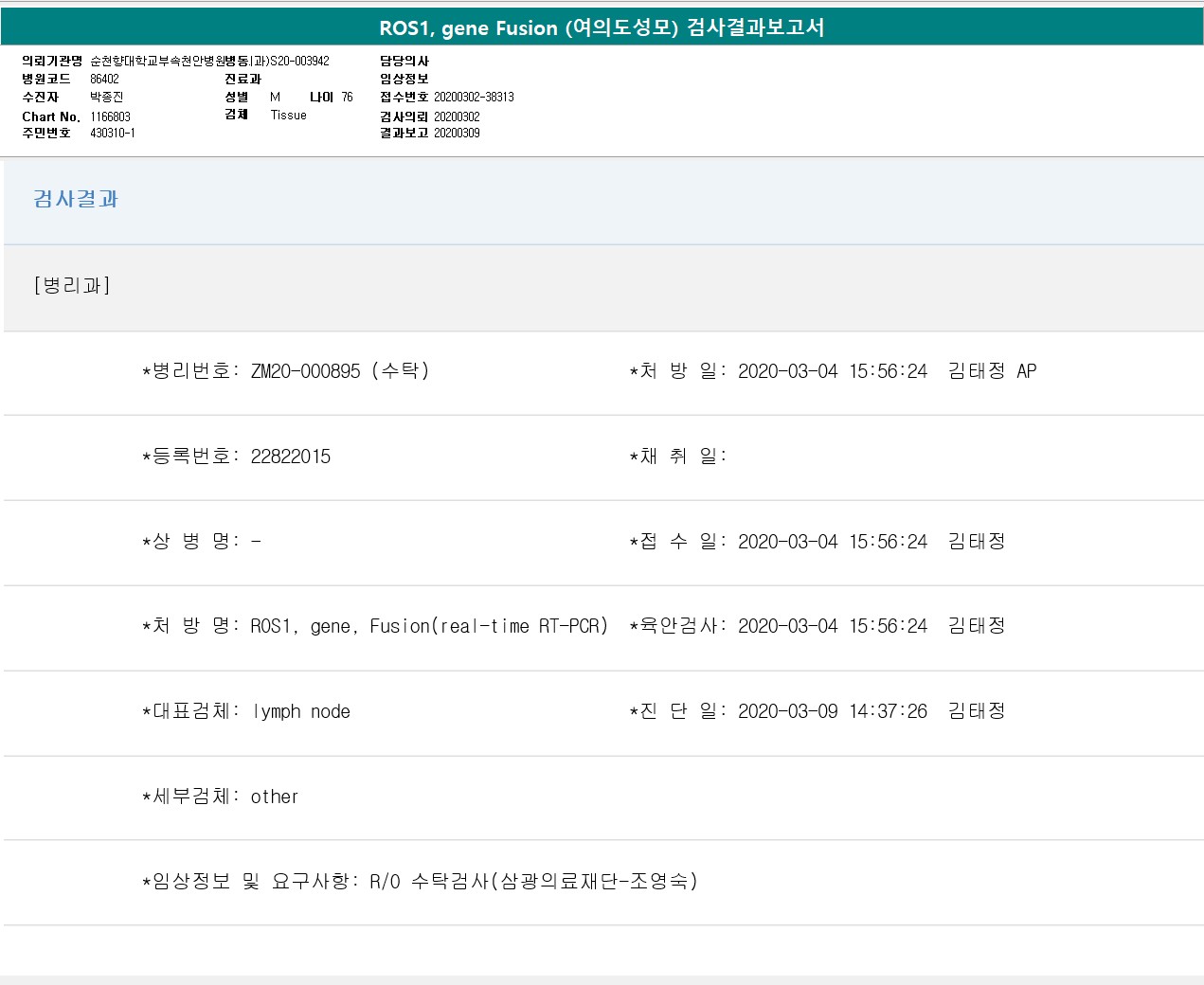Select the institution name '순천향대학교부속천안병원'
This screenshot has height=985, width=1204.
click(x=156, y=62)
